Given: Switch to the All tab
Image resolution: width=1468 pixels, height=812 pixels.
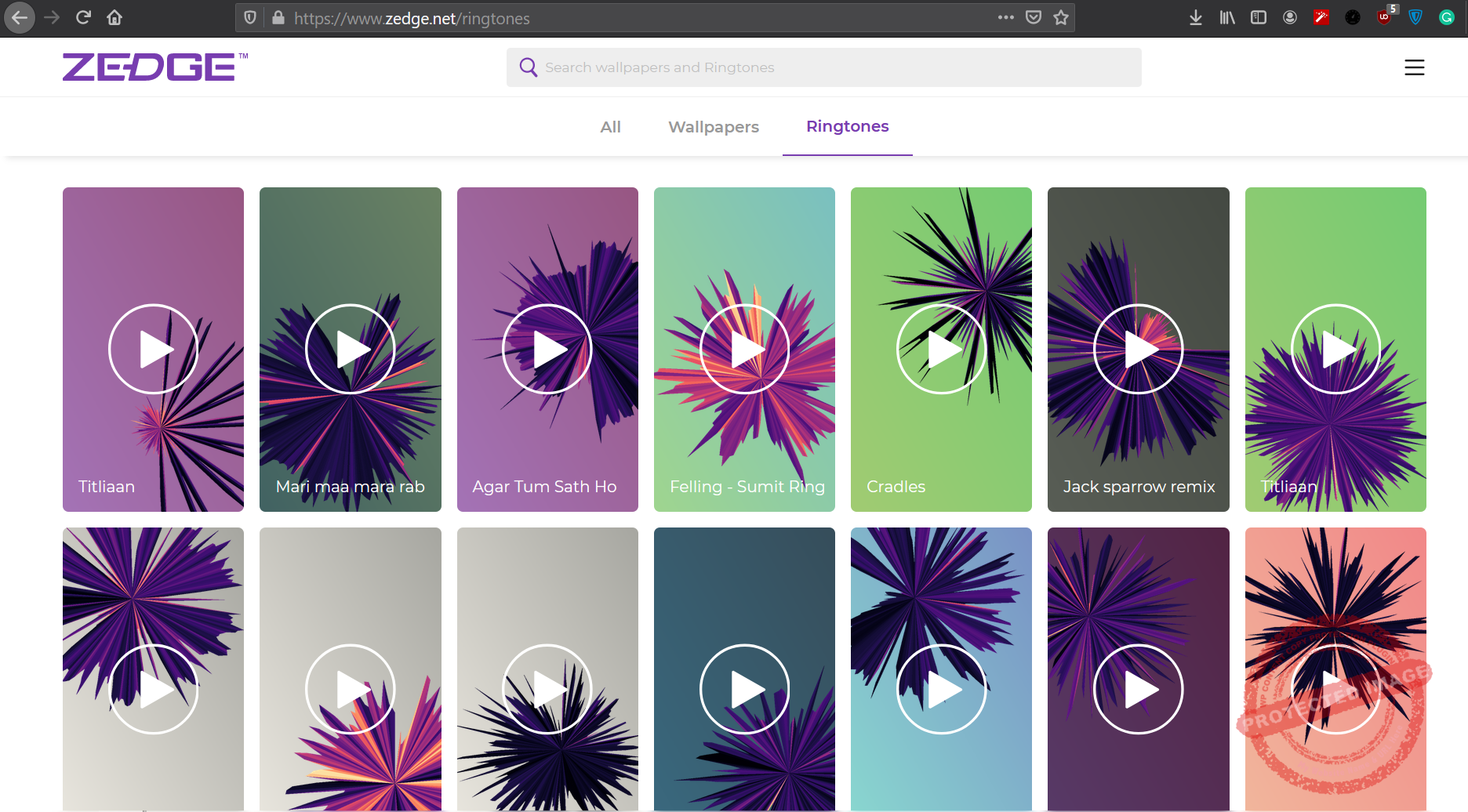Looking at the screenshot, I should pyautogui.click(x=610, y=126).
